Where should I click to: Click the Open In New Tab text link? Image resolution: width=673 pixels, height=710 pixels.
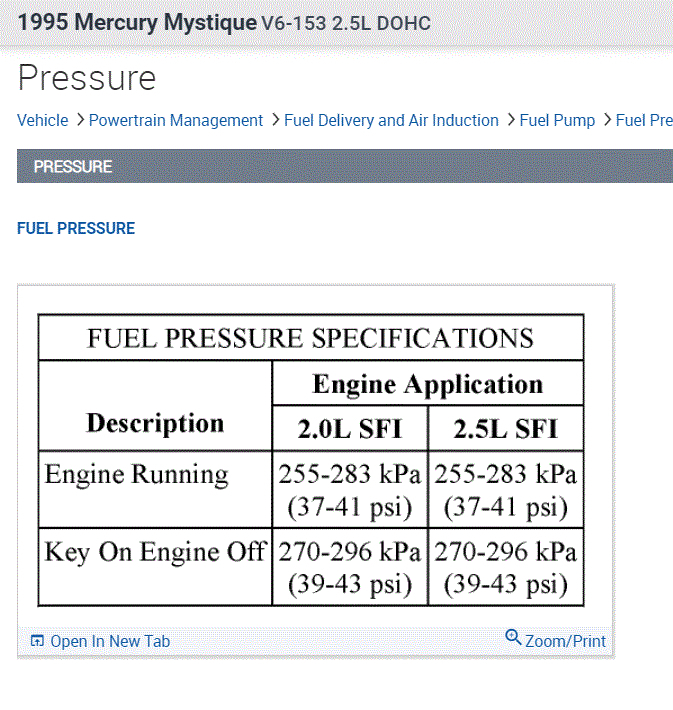110,642
